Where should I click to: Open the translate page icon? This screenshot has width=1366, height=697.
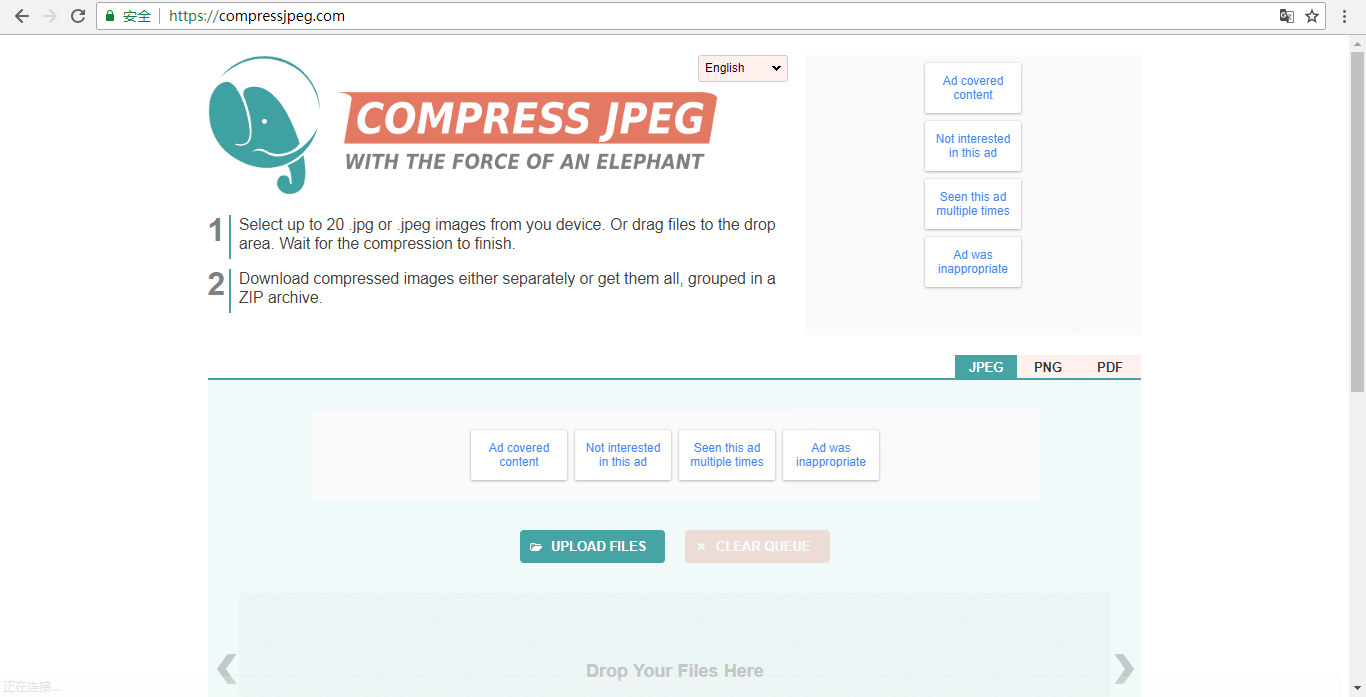(1287, 16)
